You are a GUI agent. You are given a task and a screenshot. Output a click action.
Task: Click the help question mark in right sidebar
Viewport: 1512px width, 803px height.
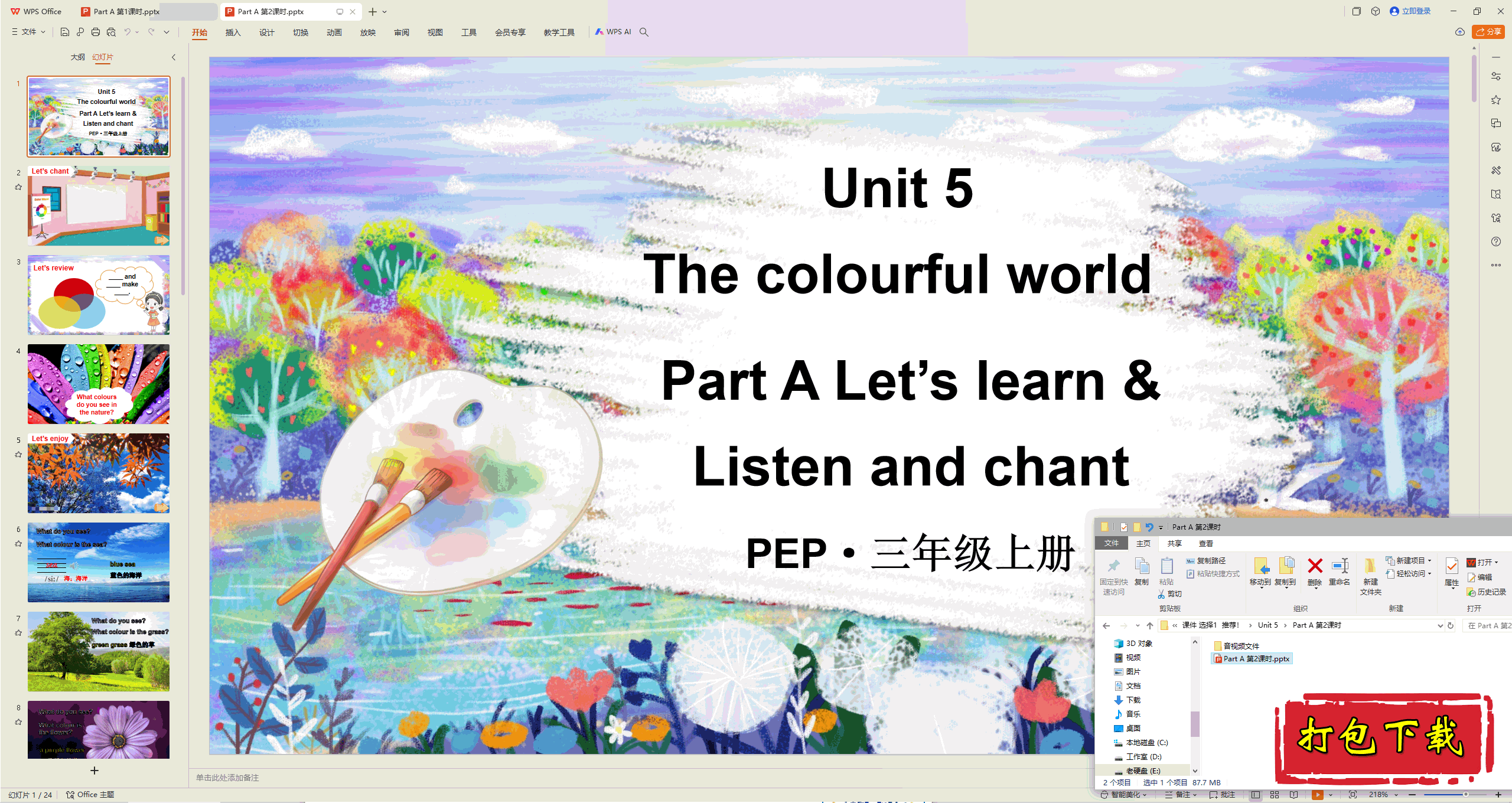(1496, 241)
